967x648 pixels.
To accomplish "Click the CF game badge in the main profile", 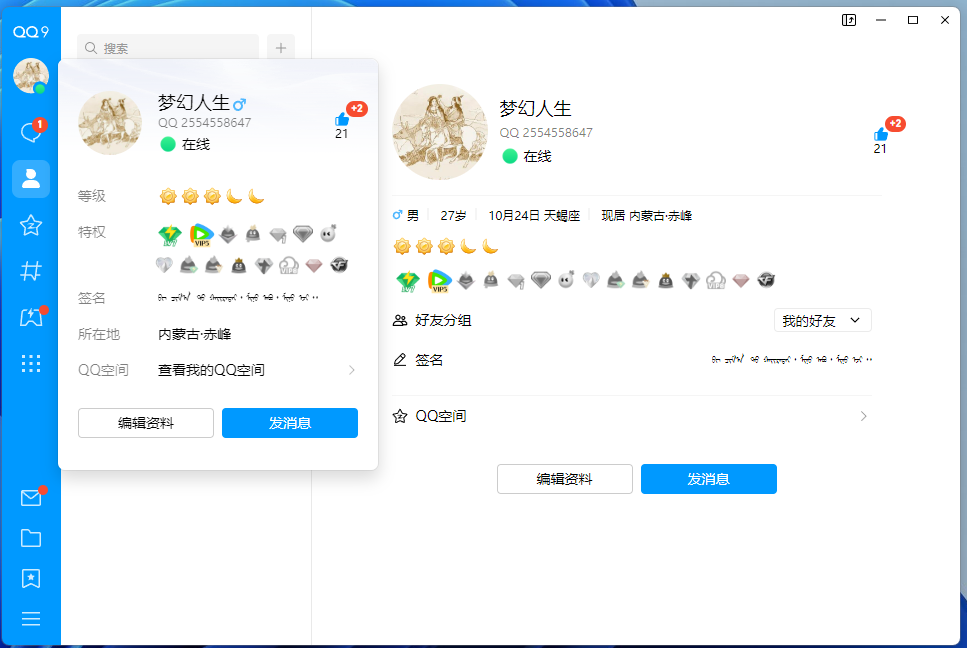I will coord(766,281).
